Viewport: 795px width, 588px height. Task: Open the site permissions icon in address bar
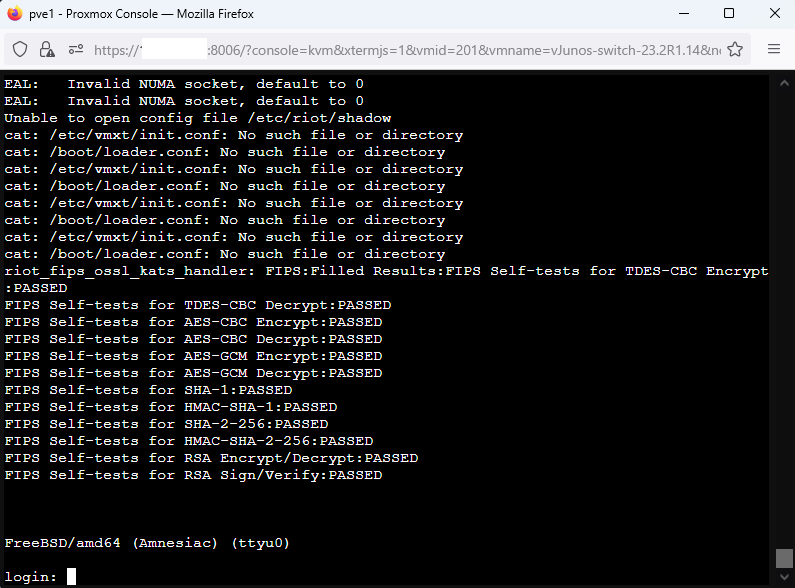[76, 50]
